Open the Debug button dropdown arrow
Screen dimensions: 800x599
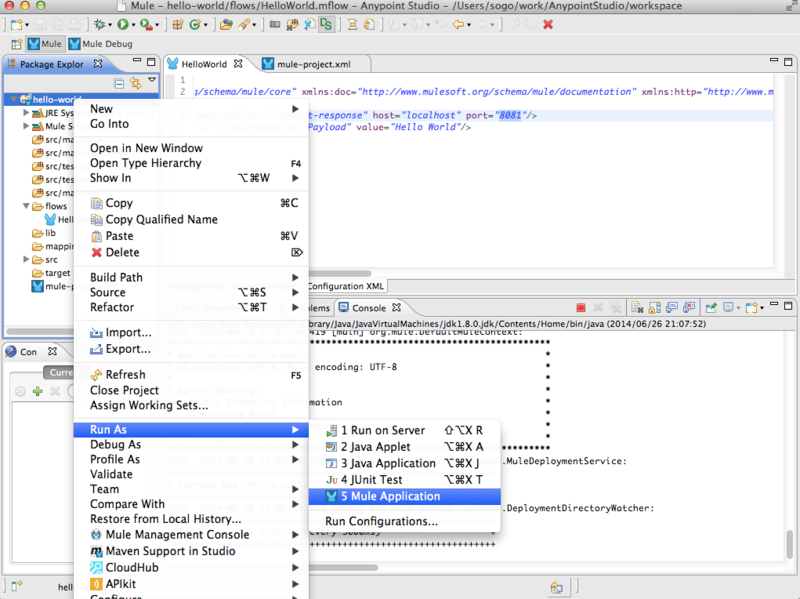(110, 25)
